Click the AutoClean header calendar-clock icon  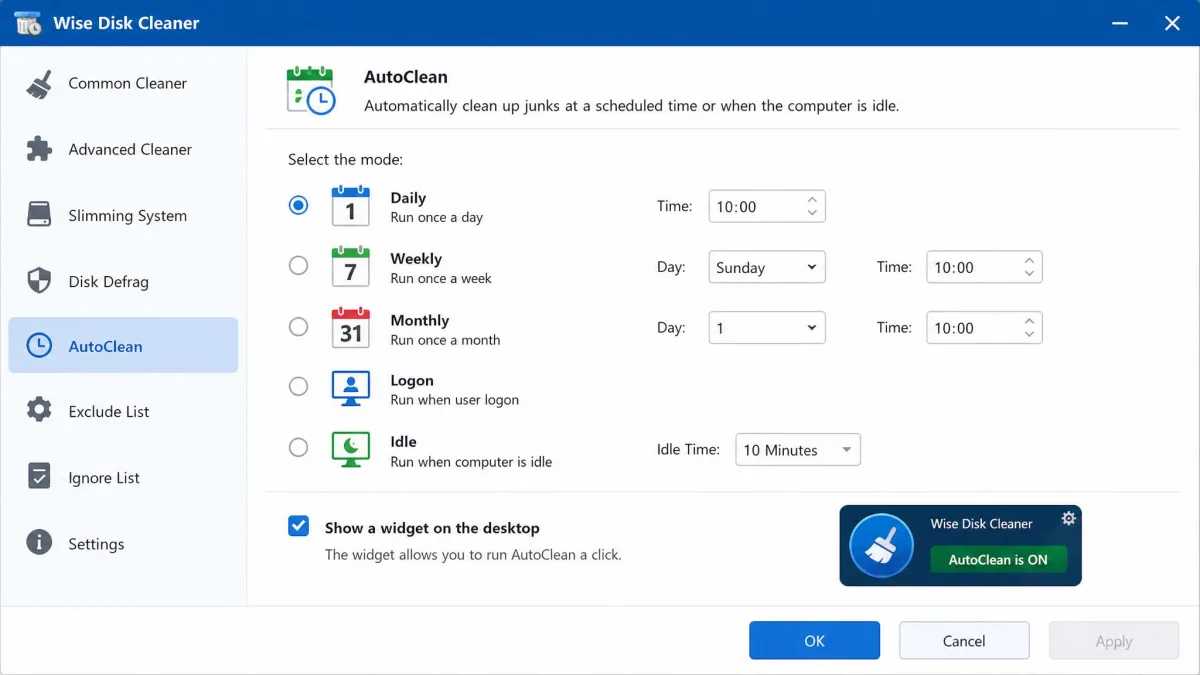(x=310, y=90)
